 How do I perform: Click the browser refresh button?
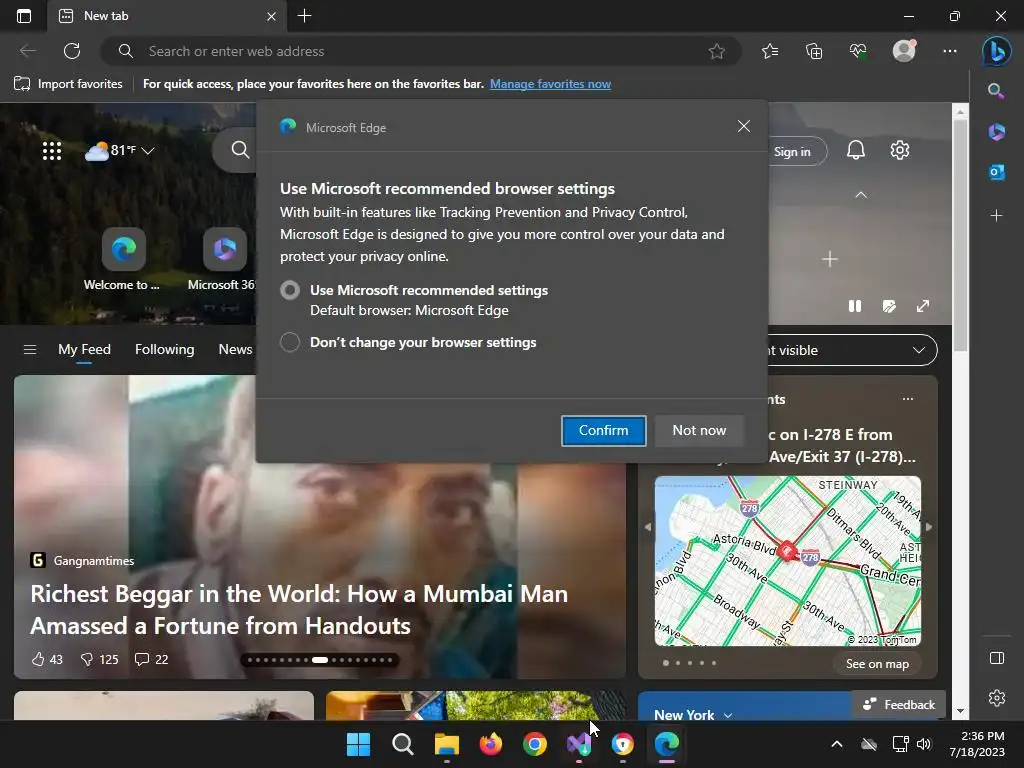[72, 51]
